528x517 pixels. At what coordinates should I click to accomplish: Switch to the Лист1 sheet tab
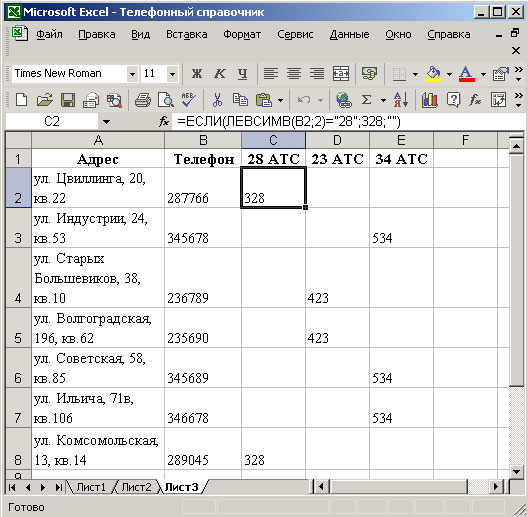point(91,487)
